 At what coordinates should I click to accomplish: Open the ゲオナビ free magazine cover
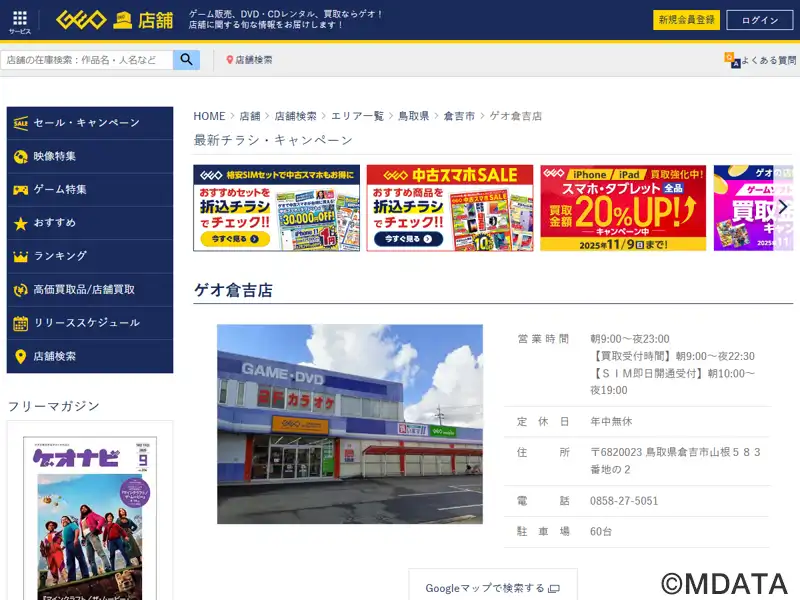(x=90, y=518)
